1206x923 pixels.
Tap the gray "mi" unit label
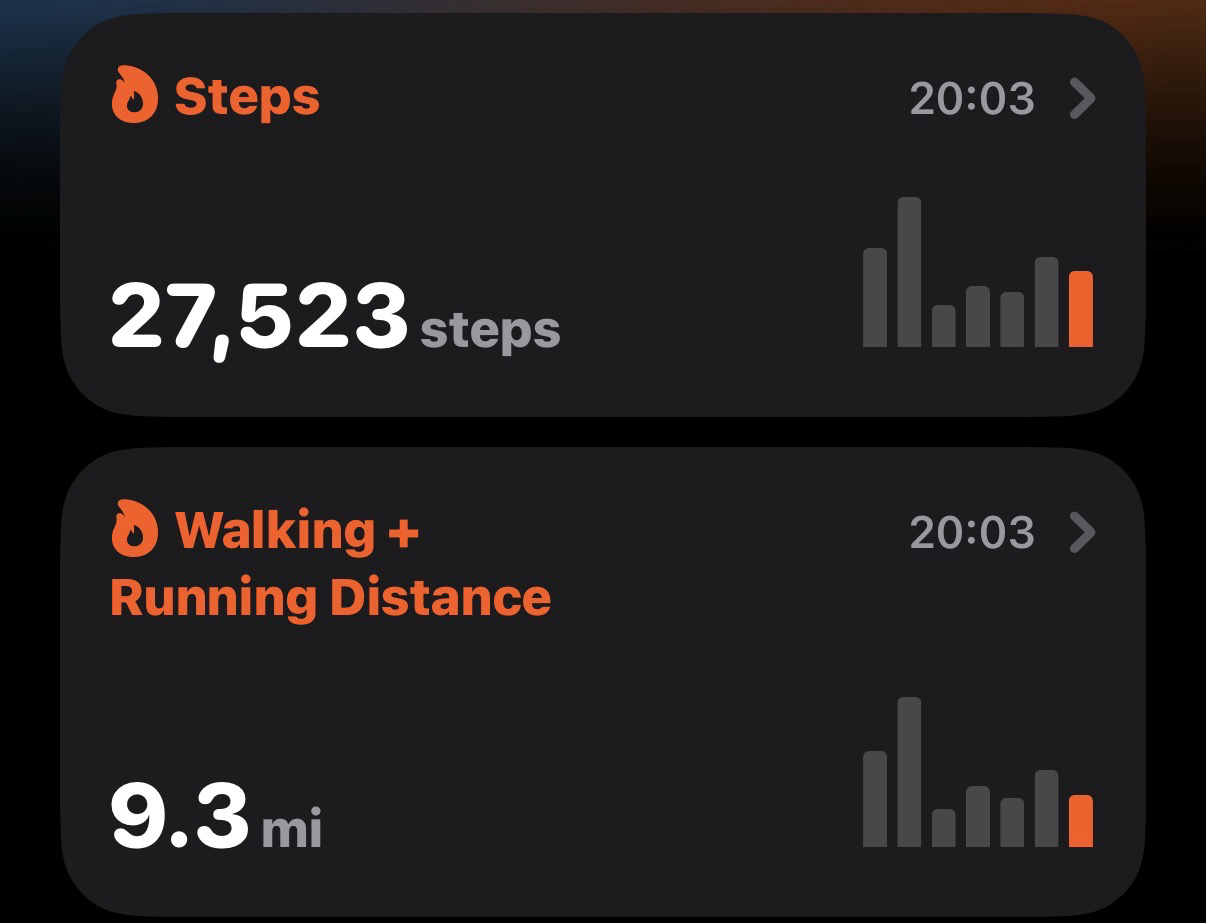click(x=292, y=829)
